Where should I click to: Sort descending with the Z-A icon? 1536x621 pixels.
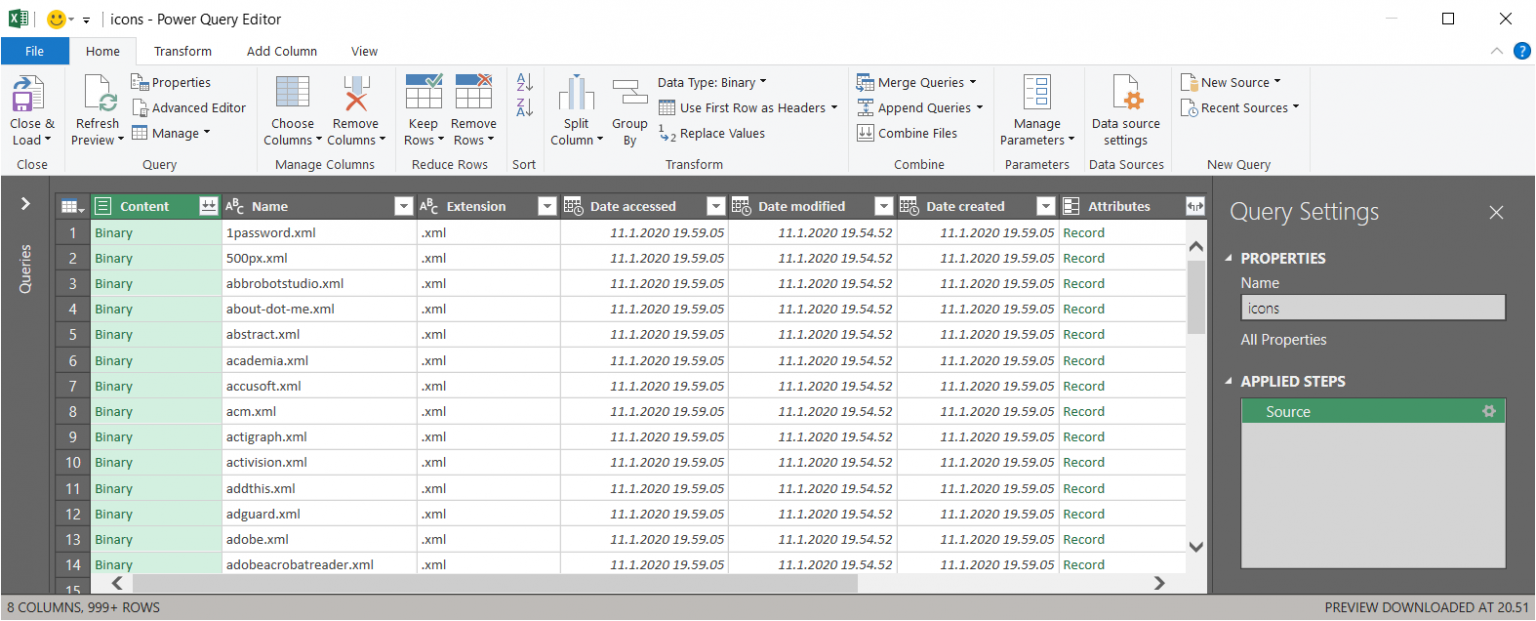(x=525, y=107)
